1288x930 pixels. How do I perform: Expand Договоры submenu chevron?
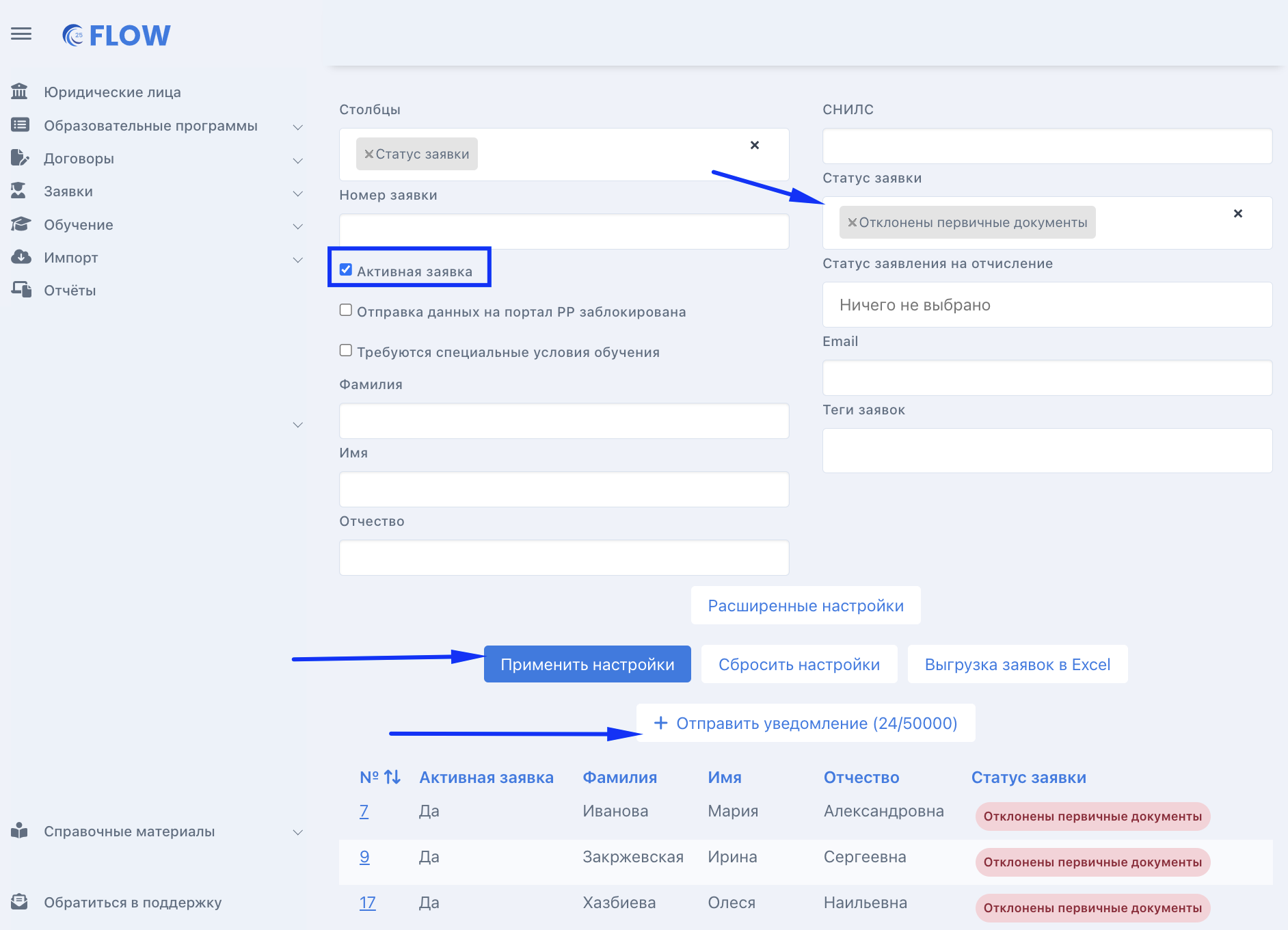pyautogui.click(x=298, y=161)
